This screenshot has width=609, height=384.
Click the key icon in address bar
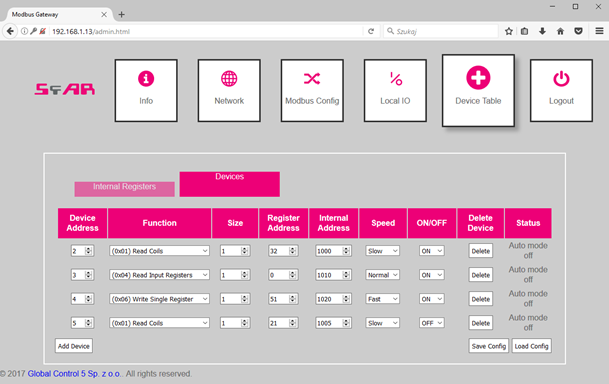tap(33, 31)
